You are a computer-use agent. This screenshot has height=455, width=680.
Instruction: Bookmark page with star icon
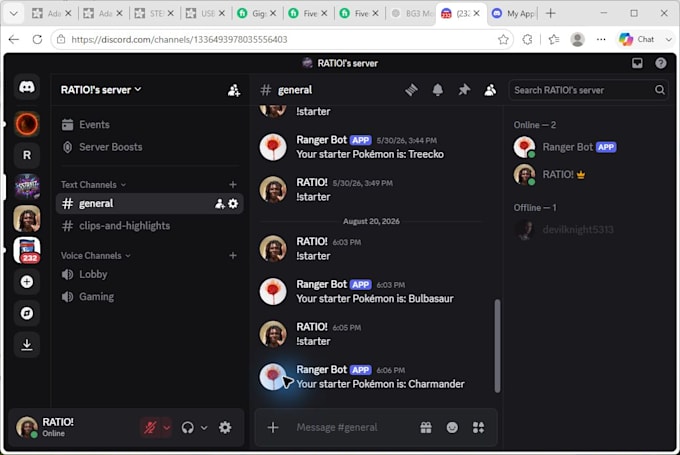tap(503, 39)
